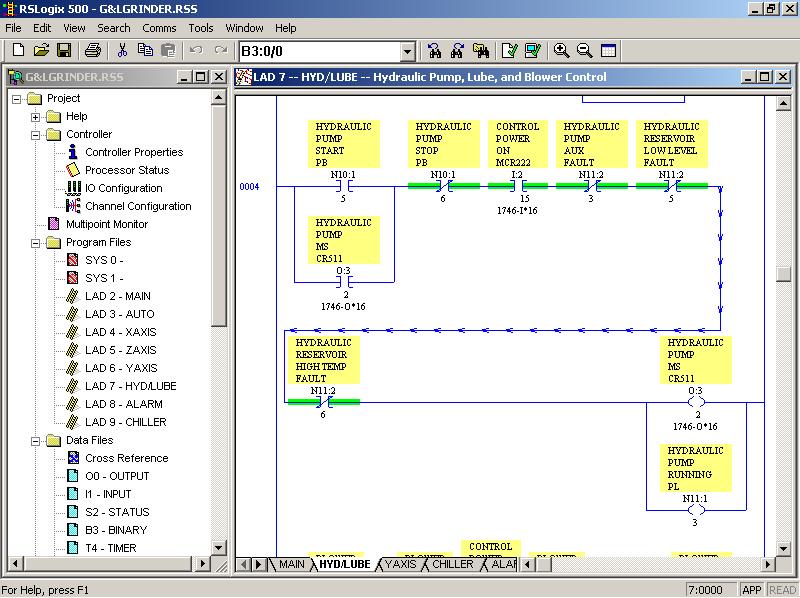Viewport: 800px width, 598px height.
Task: Switch to the YAXIS ladder tab
Action: (401, 564)
